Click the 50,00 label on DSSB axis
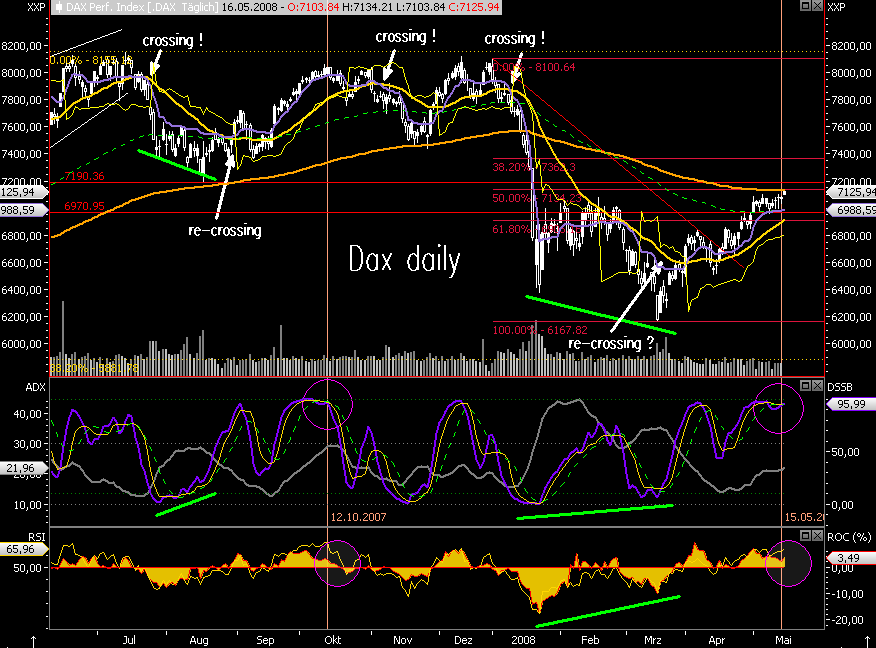Screen dimensions: 876x648 [x=845, y=452]
